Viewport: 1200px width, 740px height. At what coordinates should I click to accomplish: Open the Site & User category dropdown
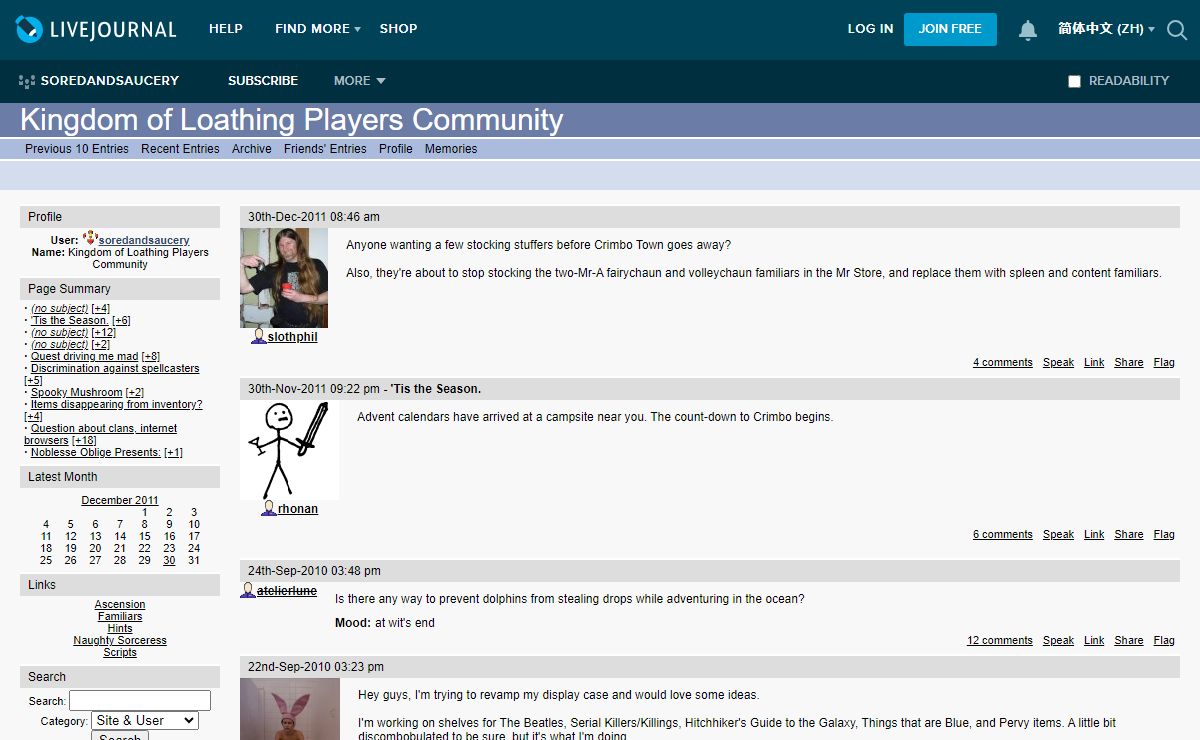click(x=145, y=720)
